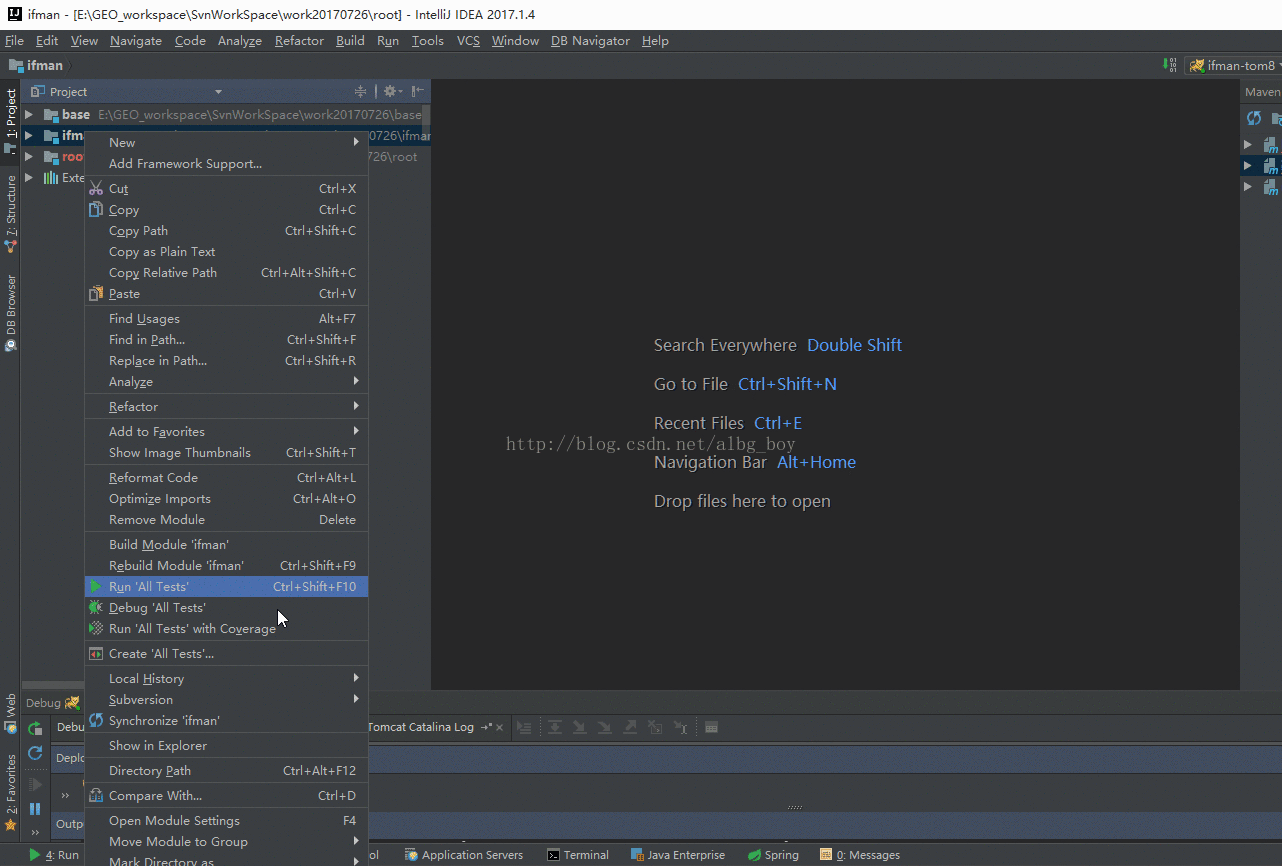Open the Tomcat Catalina Log tab
Screen dimensions: 1282x866
[421, 728]
